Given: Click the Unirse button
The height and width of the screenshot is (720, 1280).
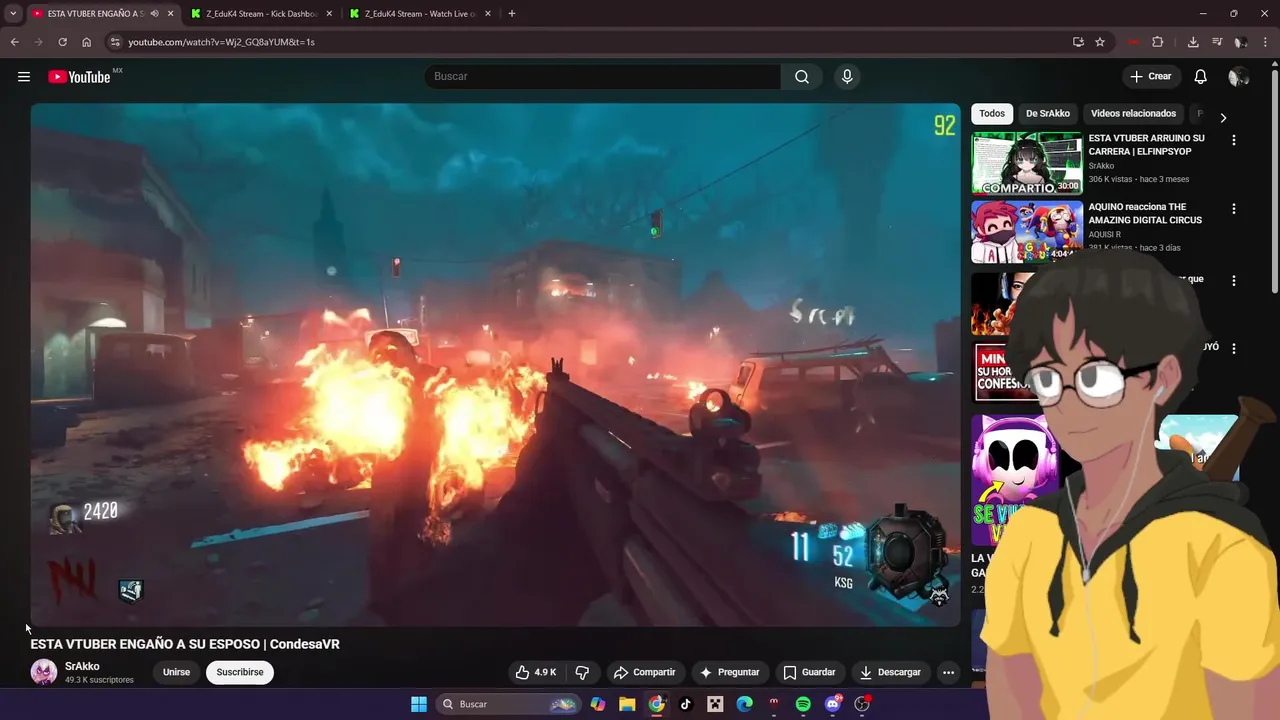Looking at the screenshot, I should [x=176, y=672].
